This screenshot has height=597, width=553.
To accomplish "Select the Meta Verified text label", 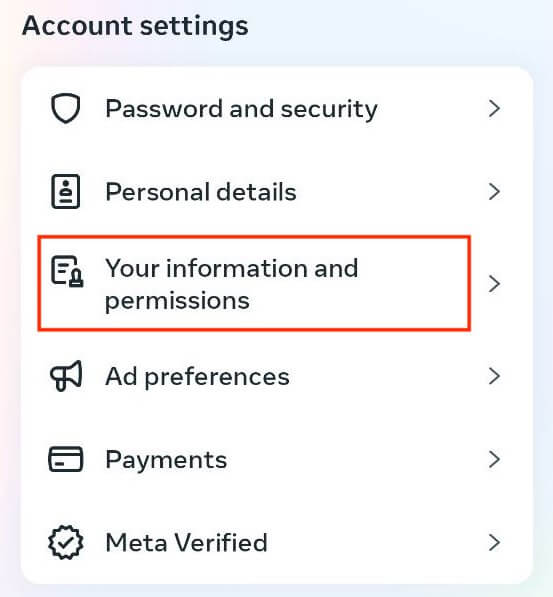I will (187, 543).
